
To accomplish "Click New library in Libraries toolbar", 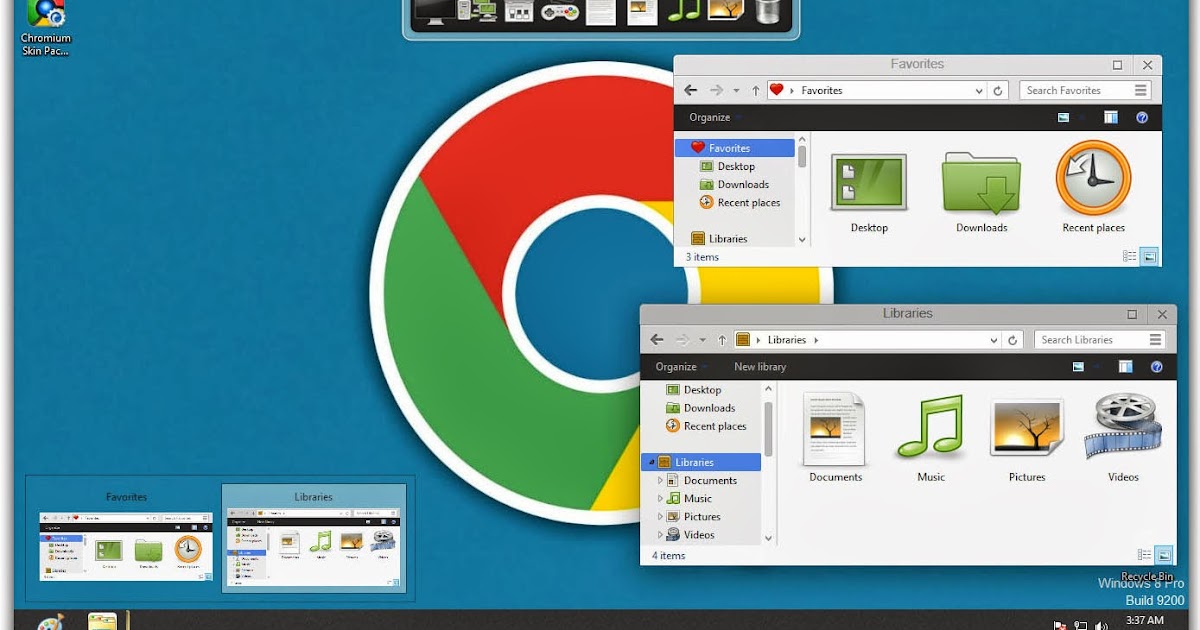I will pyautogui.click(x=760, y=367).
